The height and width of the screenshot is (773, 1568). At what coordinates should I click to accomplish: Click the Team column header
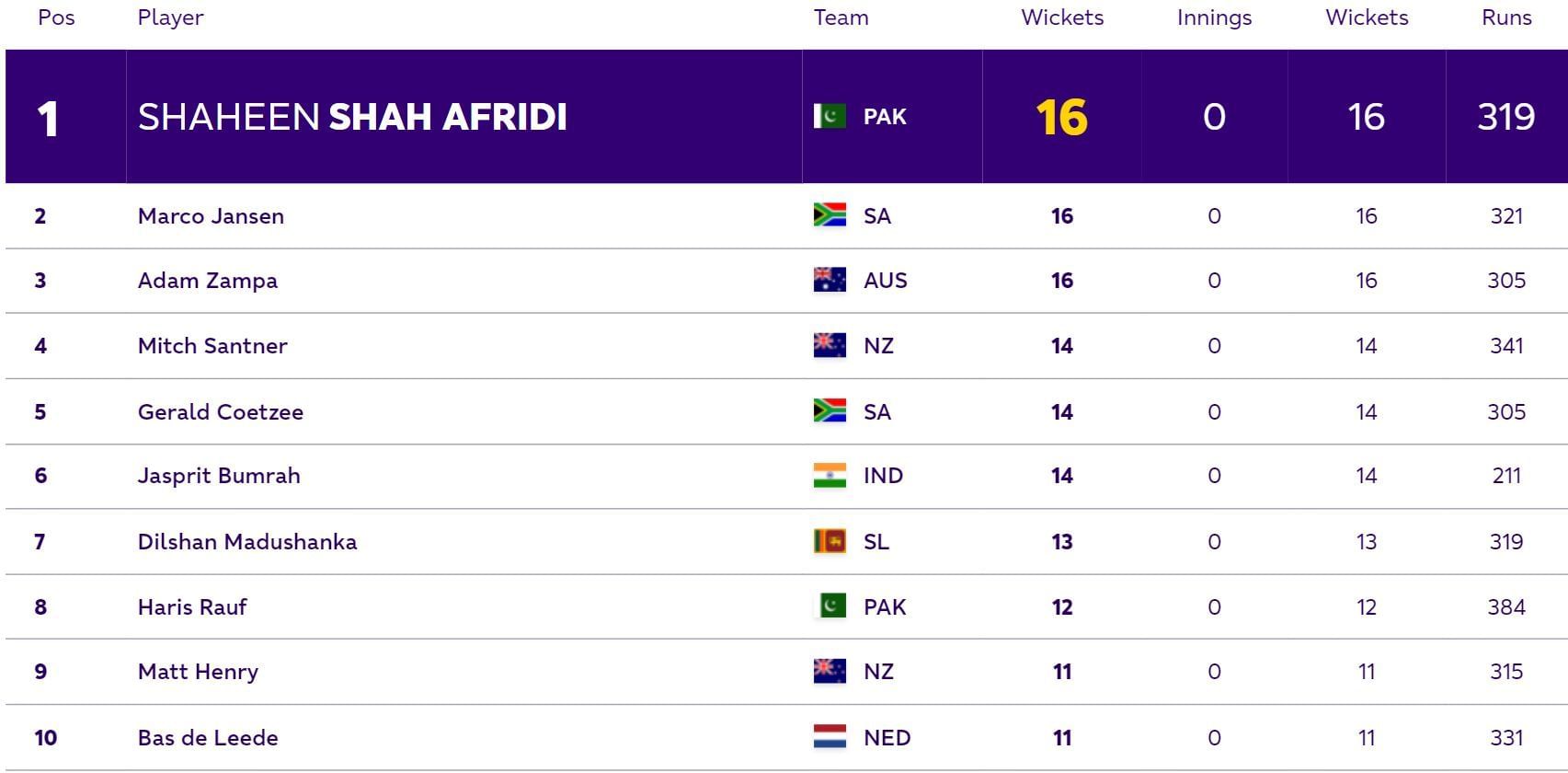pyautogui.click(x=841, y=17)
